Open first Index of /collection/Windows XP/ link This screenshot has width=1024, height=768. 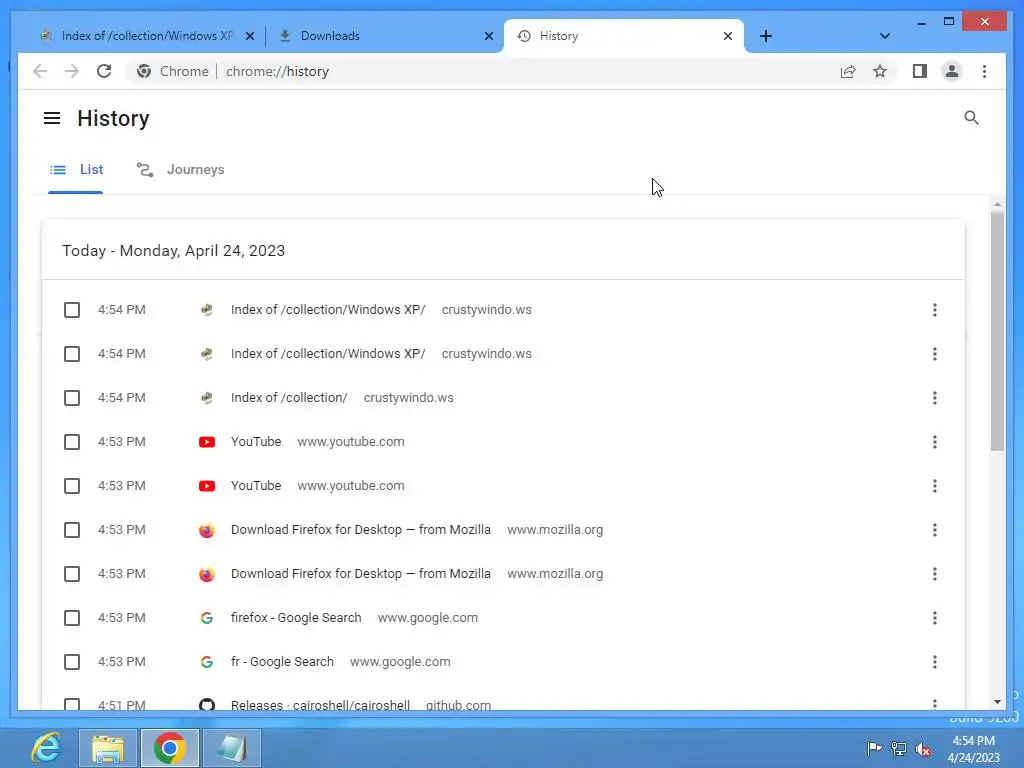point(328,310)
